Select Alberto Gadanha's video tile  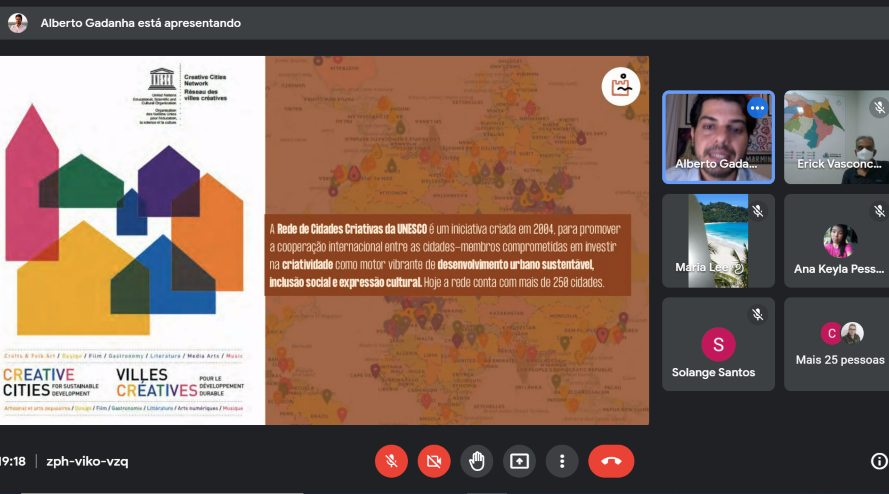(717, 137)
